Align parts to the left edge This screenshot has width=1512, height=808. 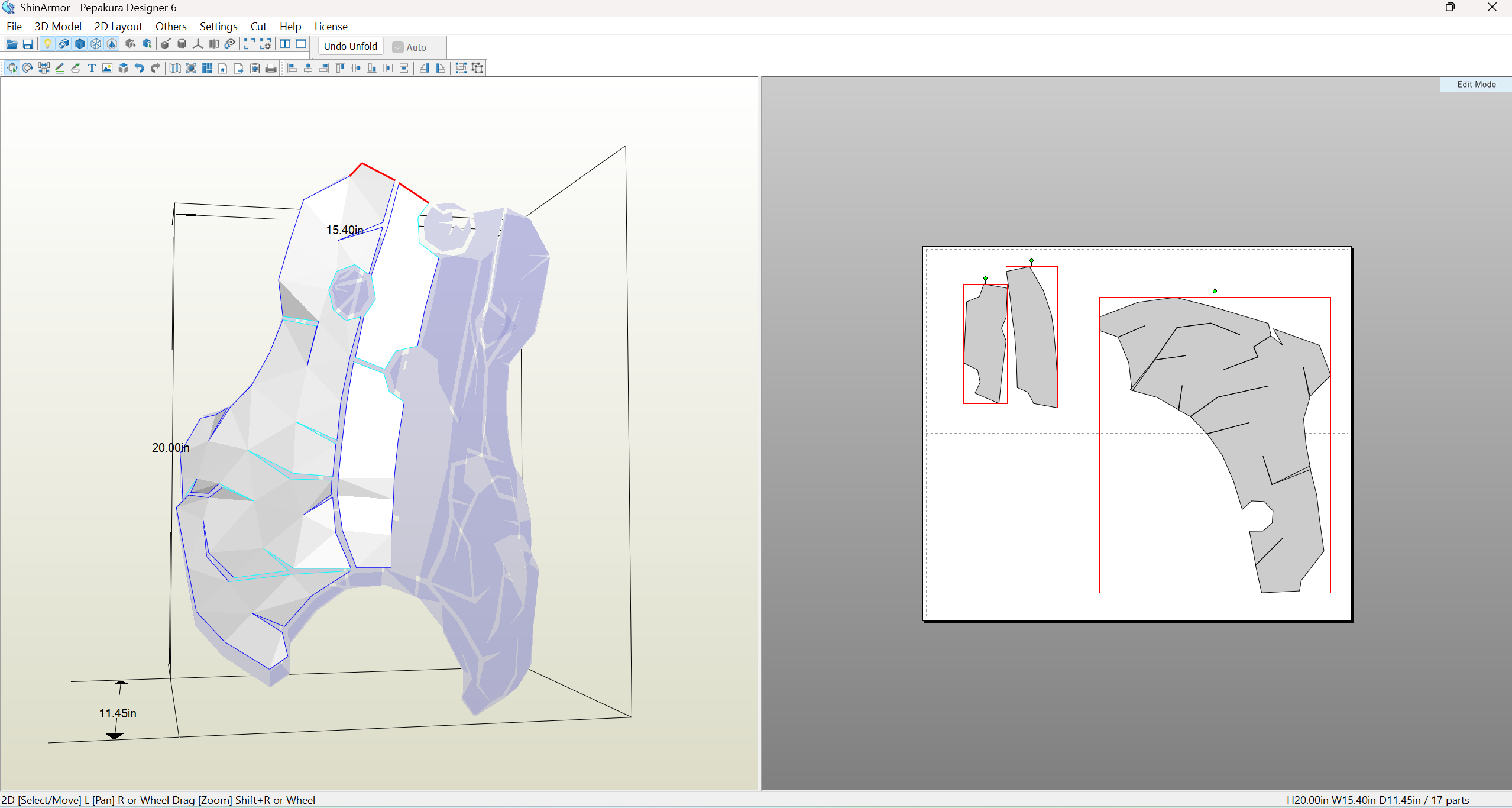292,69
